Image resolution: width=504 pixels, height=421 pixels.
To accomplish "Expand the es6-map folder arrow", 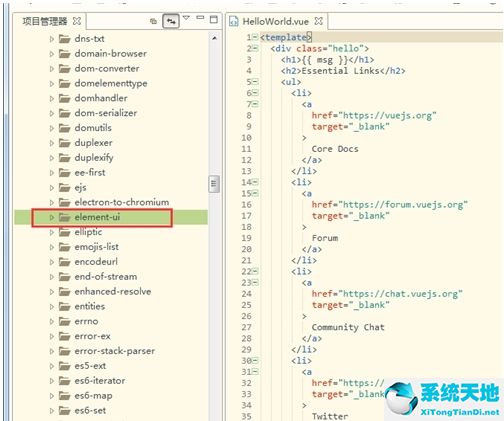I will point(52,396).
